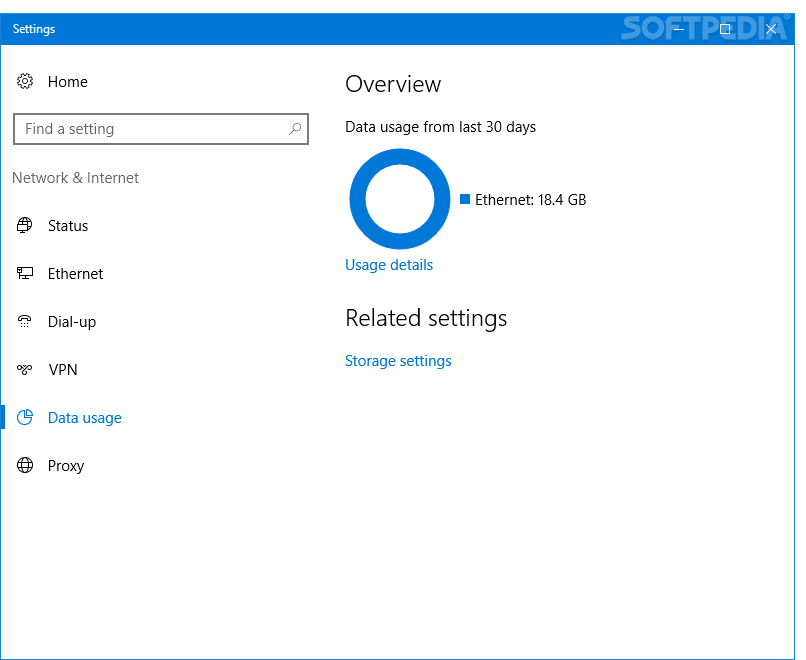The image size is (806, 660).
Task: Click the Status globe icon
Action: click(x=25, y=225)
